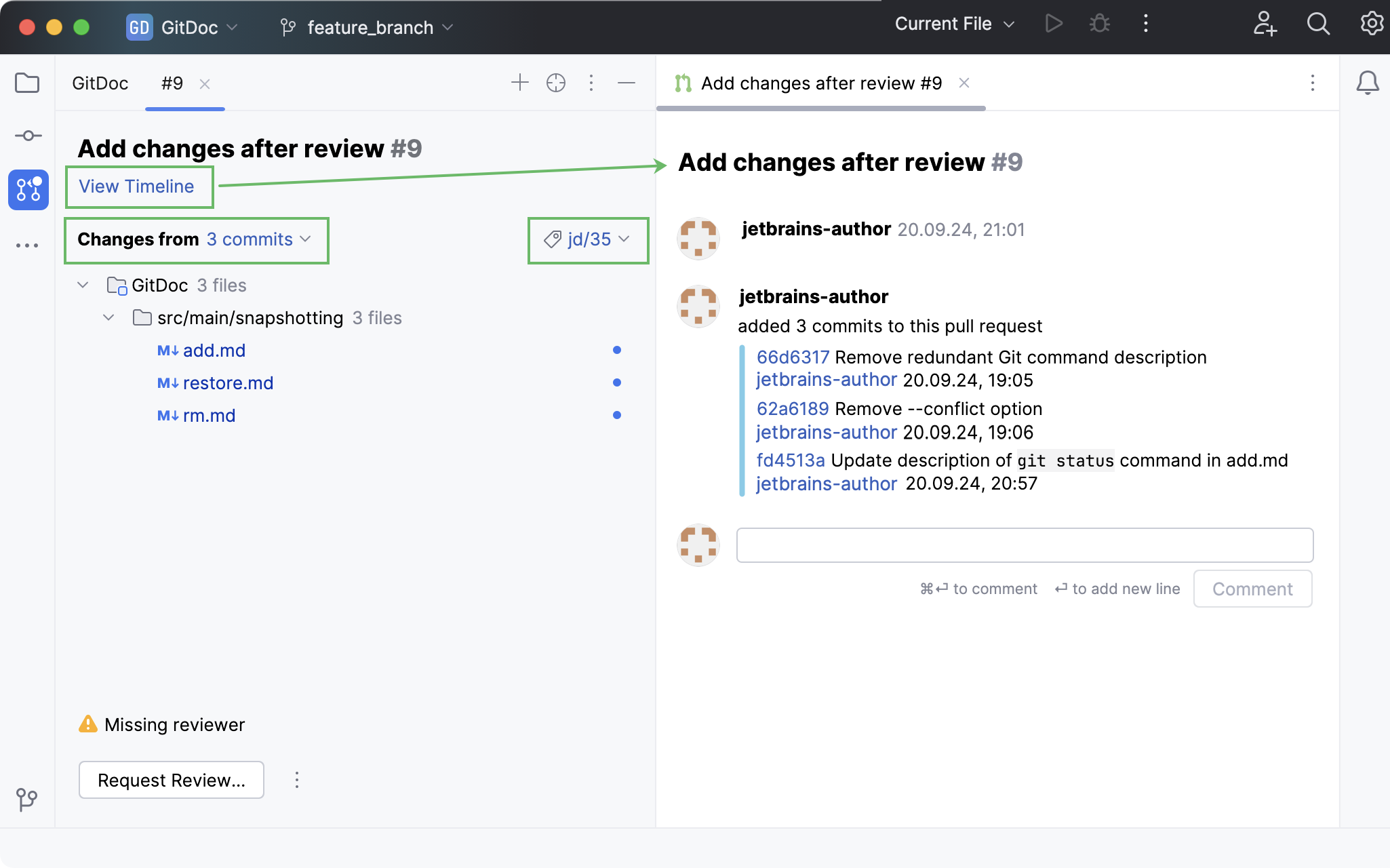Open commit 66d6317 link
The height and width of the screenshot is (868, 1390).
pyautogui.click(x=793, y=357)
